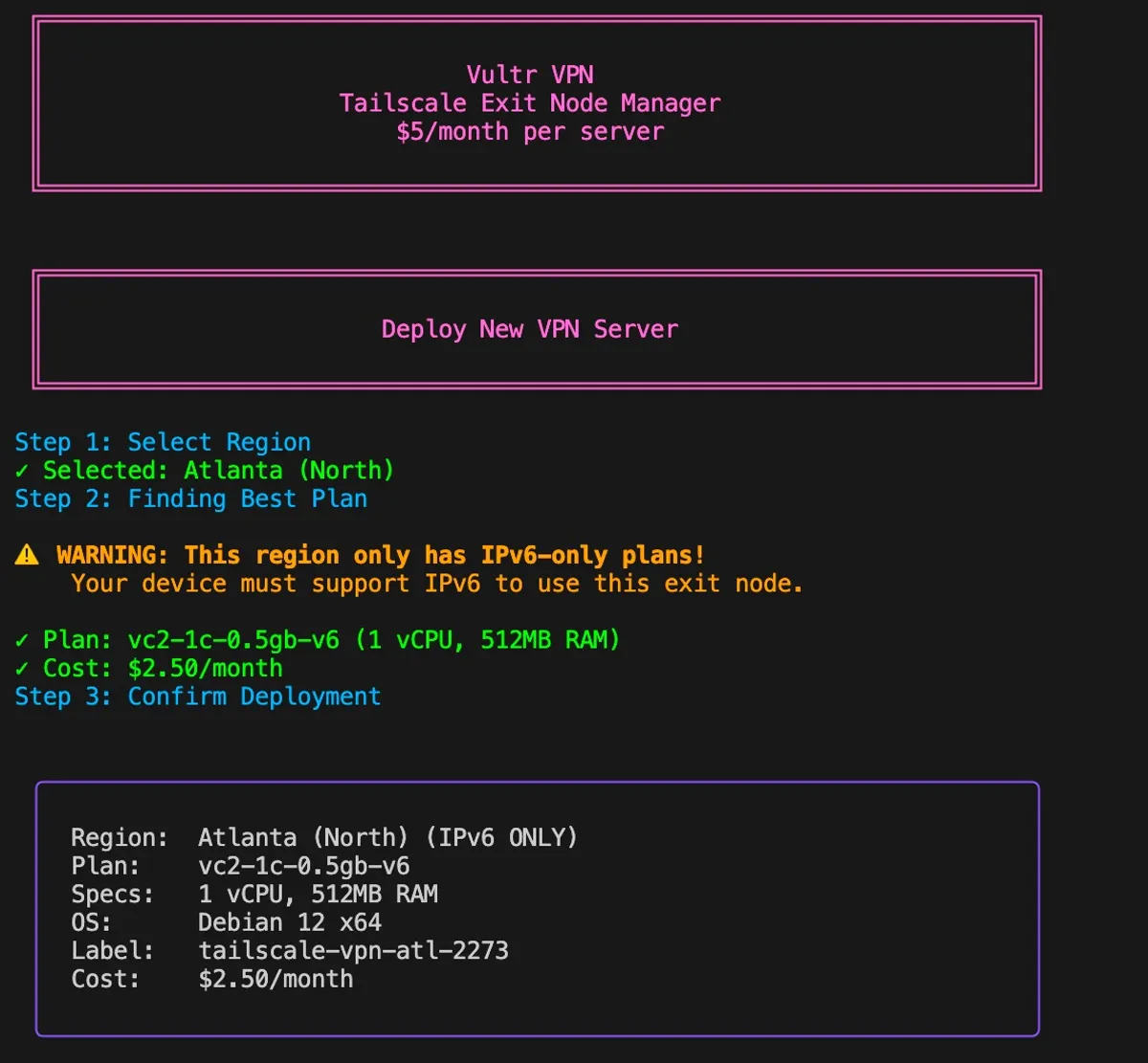
Task: Expand Step 2: Finding Best Plan
Action: pos(190,498)
